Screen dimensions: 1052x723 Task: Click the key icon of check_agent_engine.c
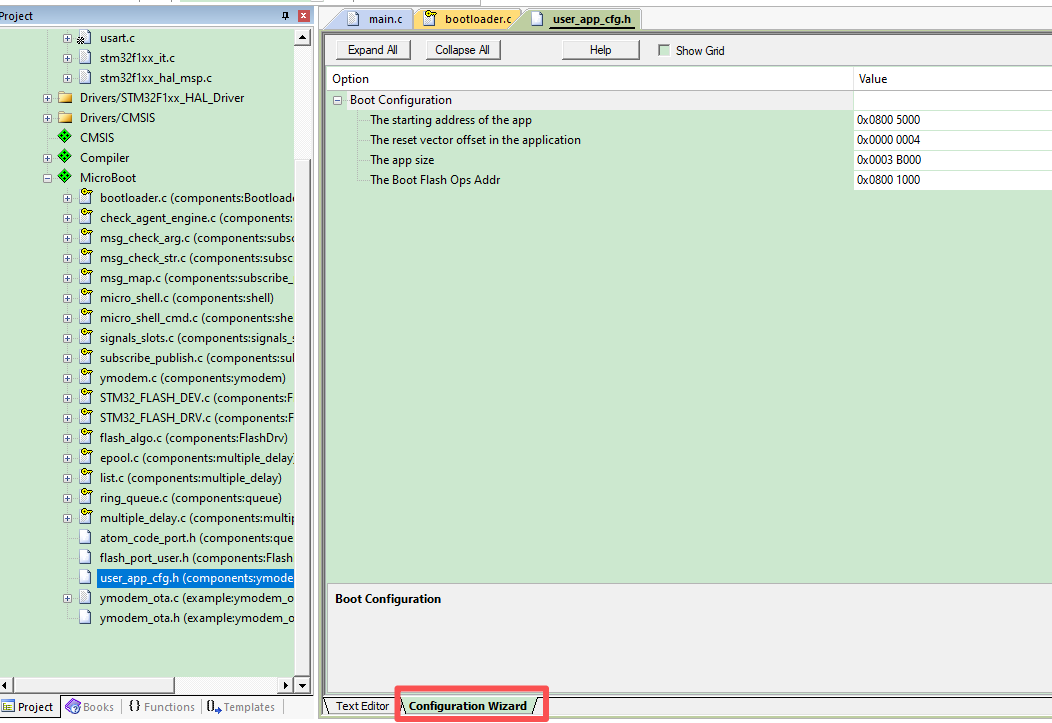pos(86,217)
